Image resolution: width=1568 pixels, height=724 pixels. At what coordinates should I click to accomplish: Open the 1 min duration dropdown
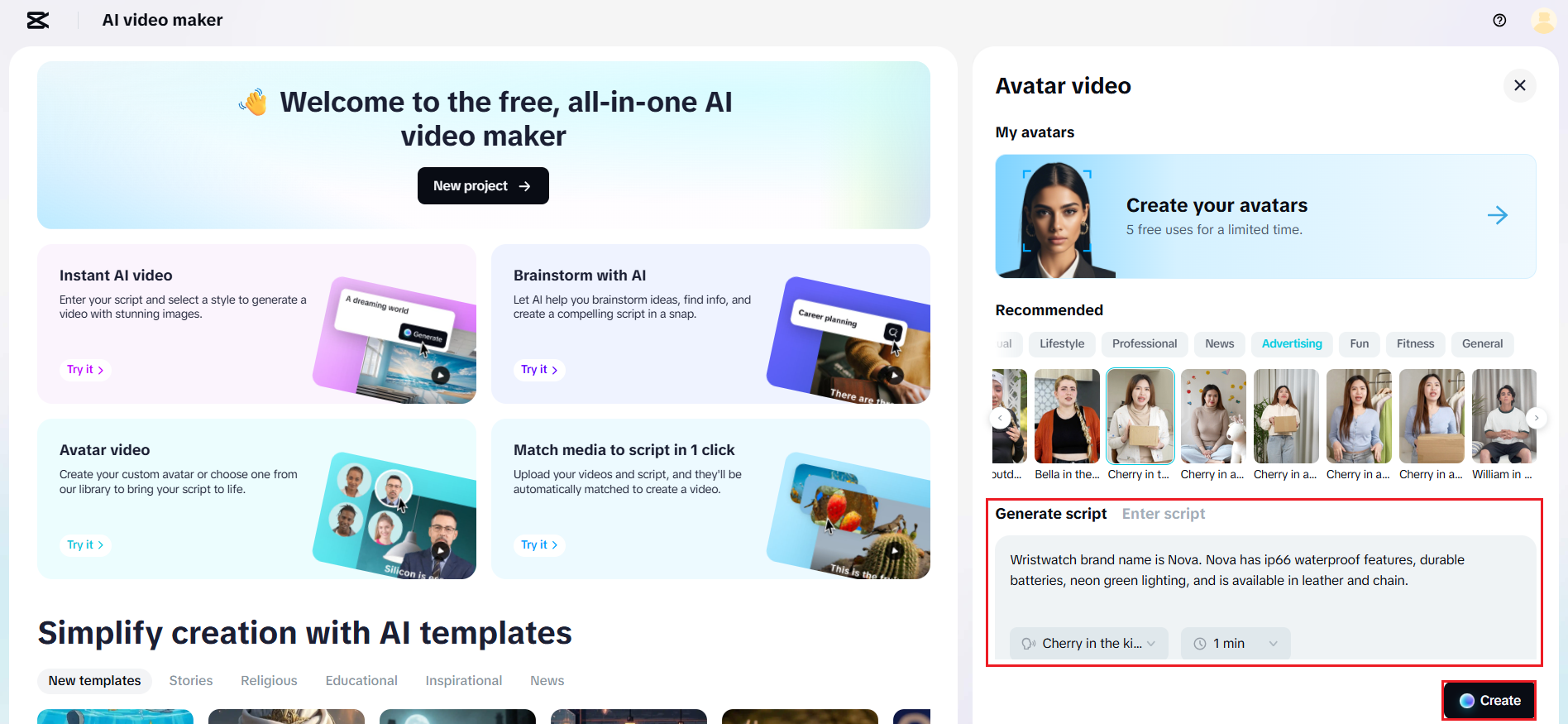point(1236,644)
